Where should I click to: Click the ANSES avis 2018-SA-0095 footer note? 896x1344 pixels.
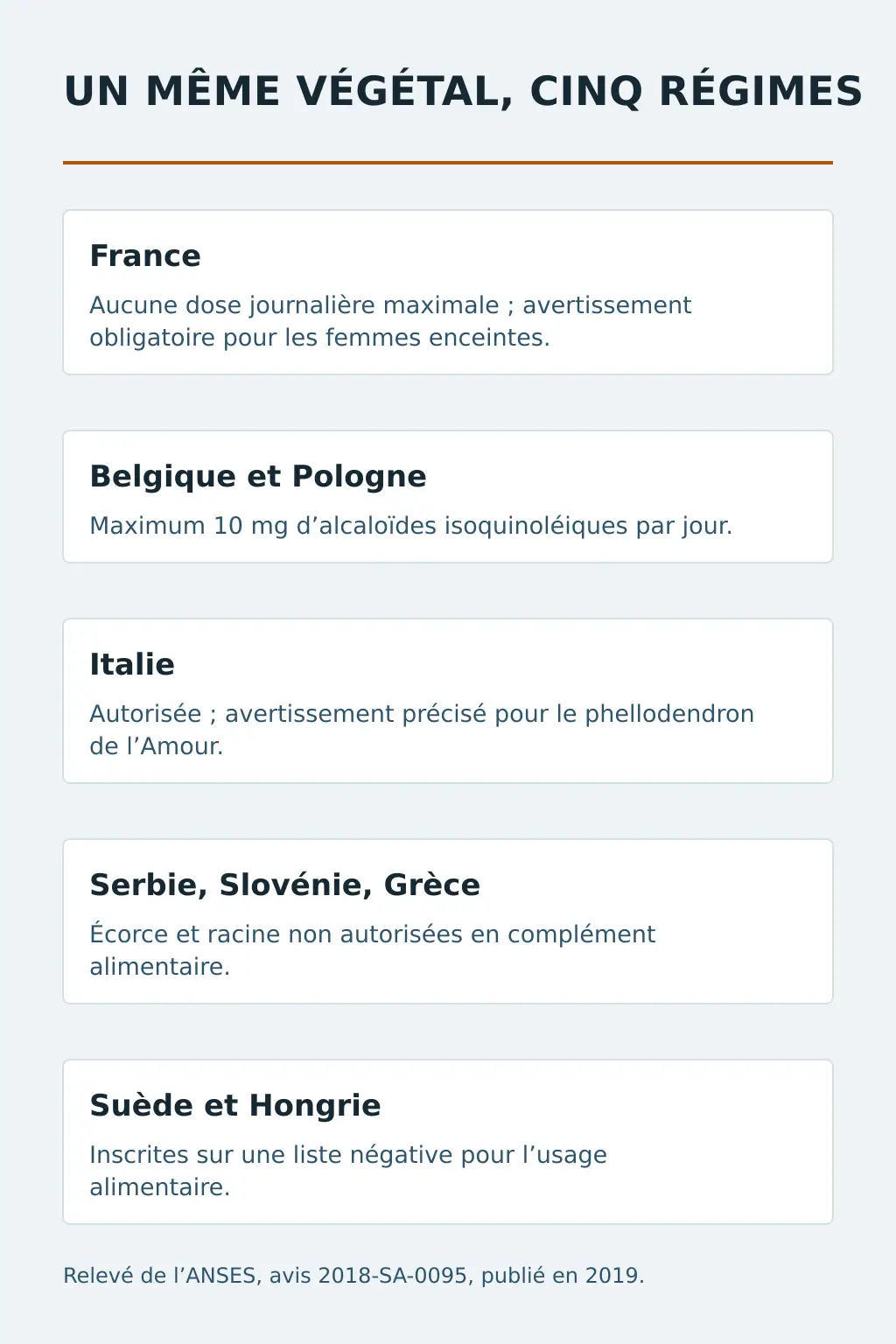click(x=353, y=1275)
